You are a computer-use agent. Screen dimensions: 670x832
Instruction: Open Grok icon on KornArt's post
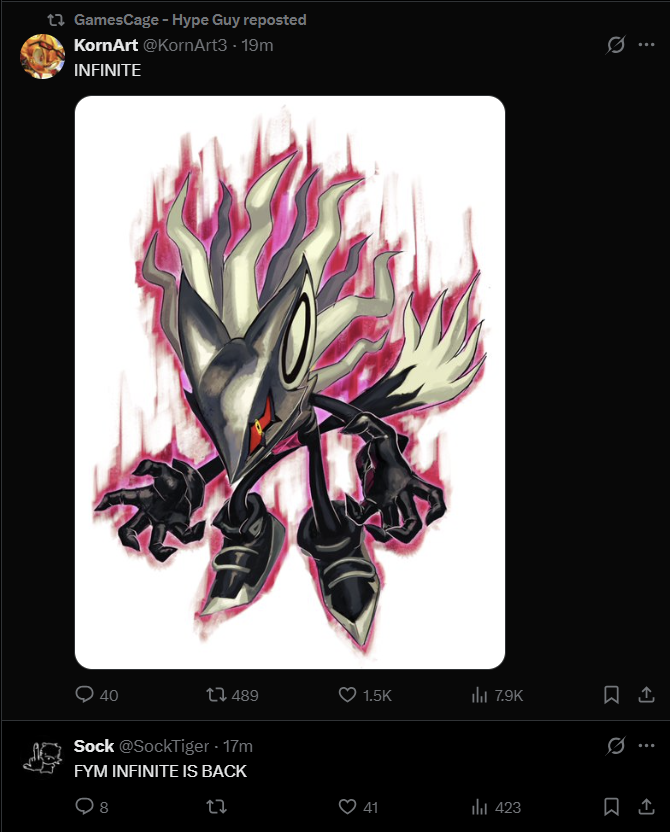[x=615, y=45]
